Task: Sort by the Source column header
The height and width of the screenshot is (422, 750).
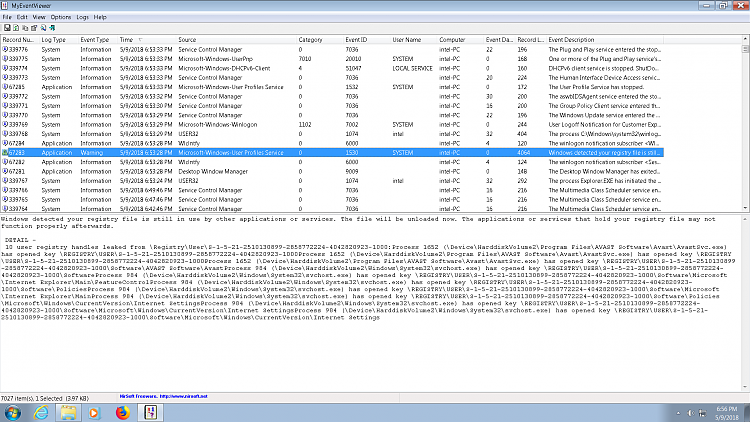Action: click(x=237, y=40)
